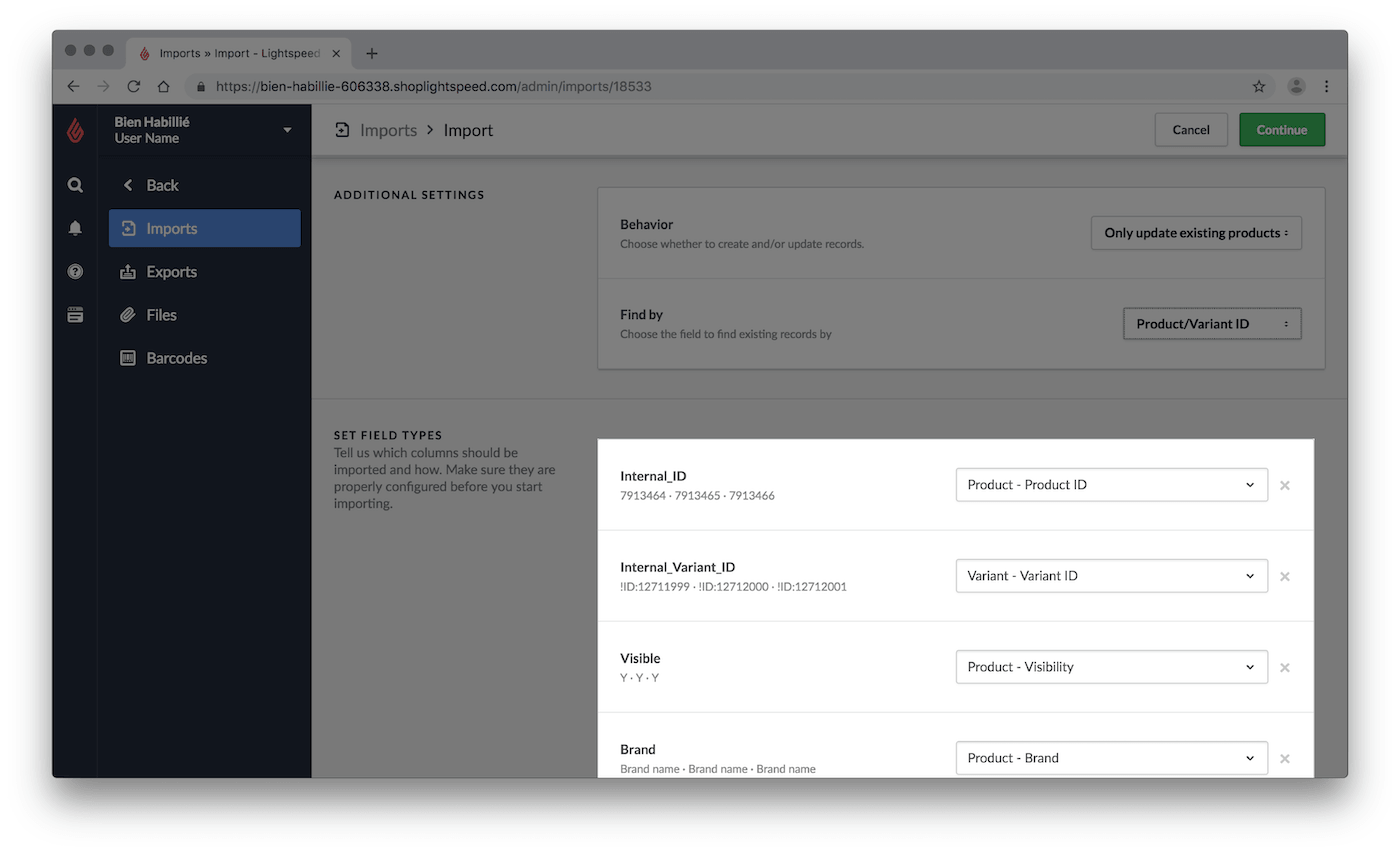Remove the Brand field mapping
The image size is (1400, 853).
click(x=1285, y=758)
